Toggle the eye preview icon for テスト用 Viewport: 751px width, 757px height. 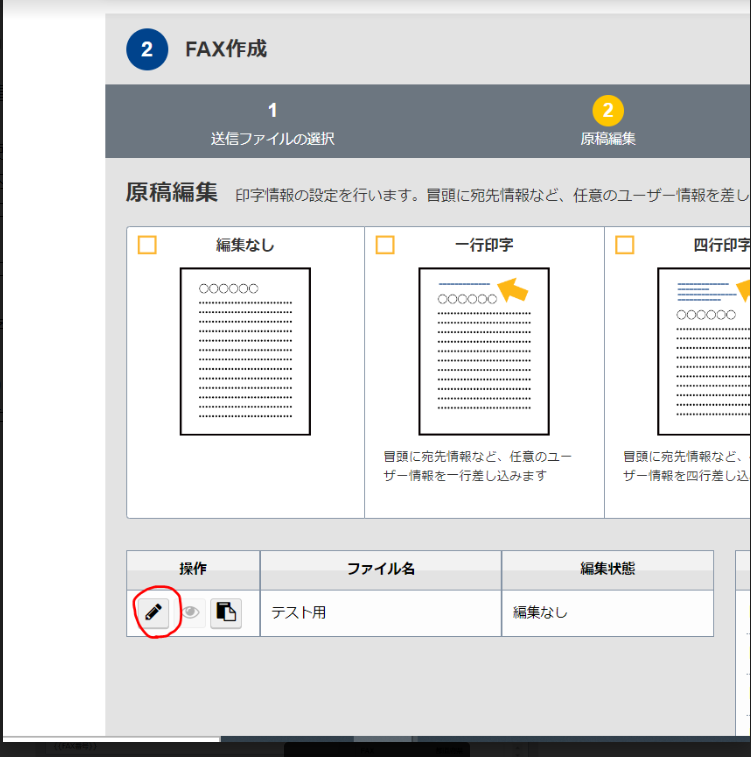click(x=191, y=613)
